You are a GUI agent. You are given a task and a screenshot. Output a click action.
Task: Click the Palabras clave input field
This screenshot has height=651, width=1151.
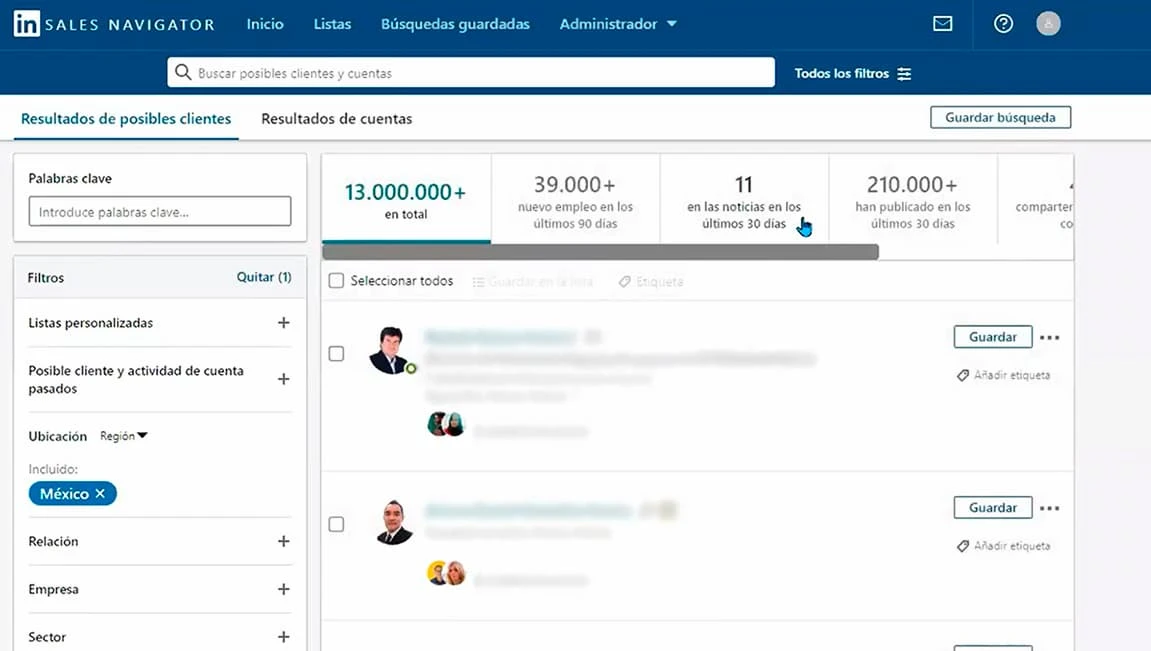(x=160, y=211)
